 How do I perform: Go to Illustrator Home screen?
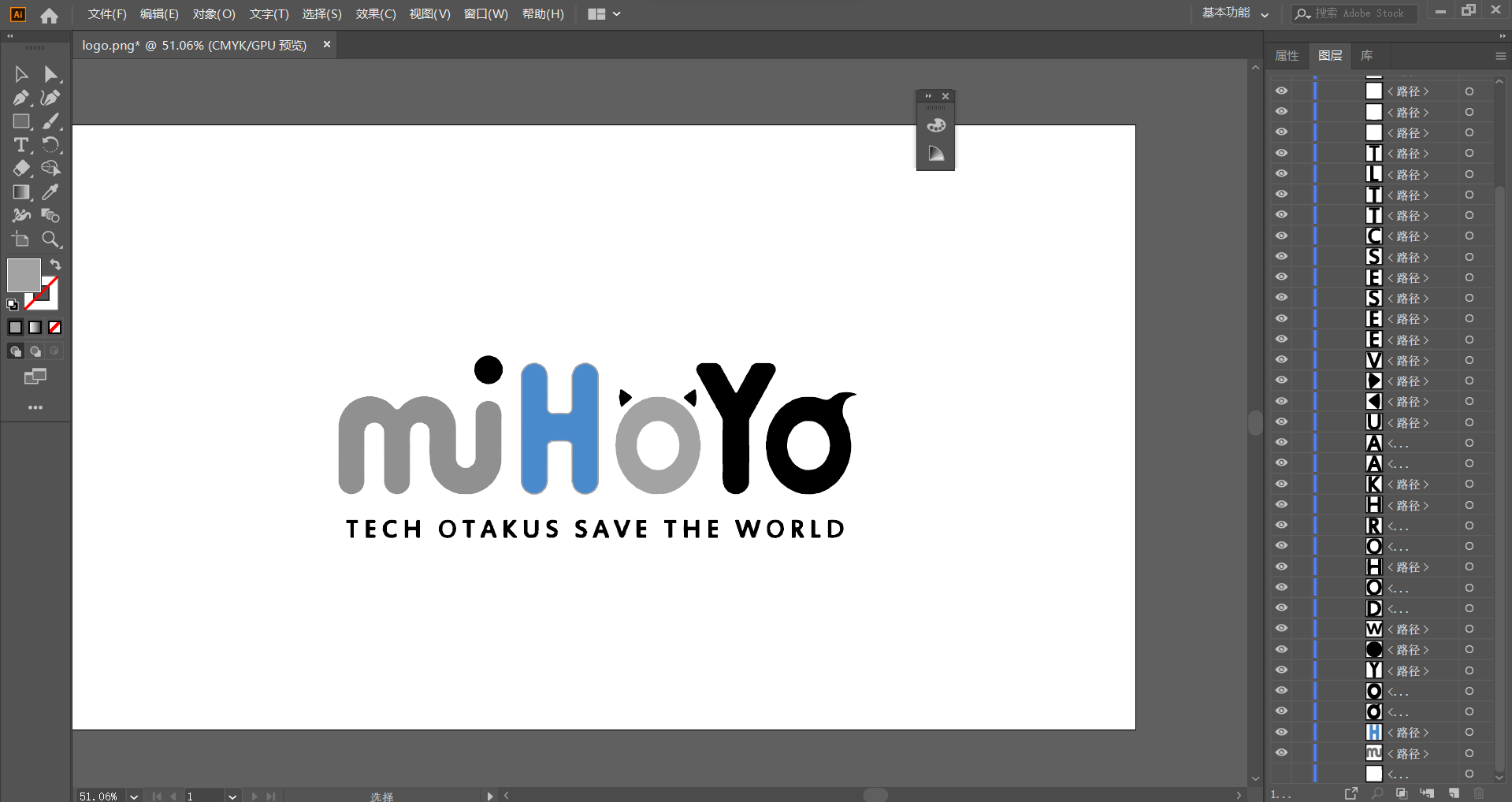(x=49, y=15)
